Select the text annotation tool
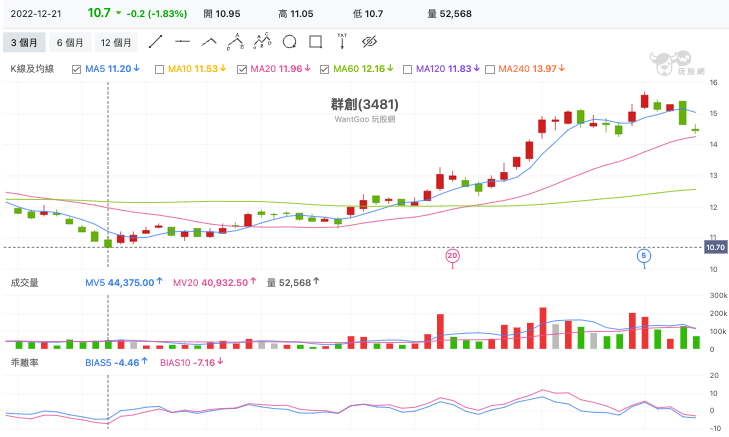This screenshot has height=437, width=729. click(342, 41)
